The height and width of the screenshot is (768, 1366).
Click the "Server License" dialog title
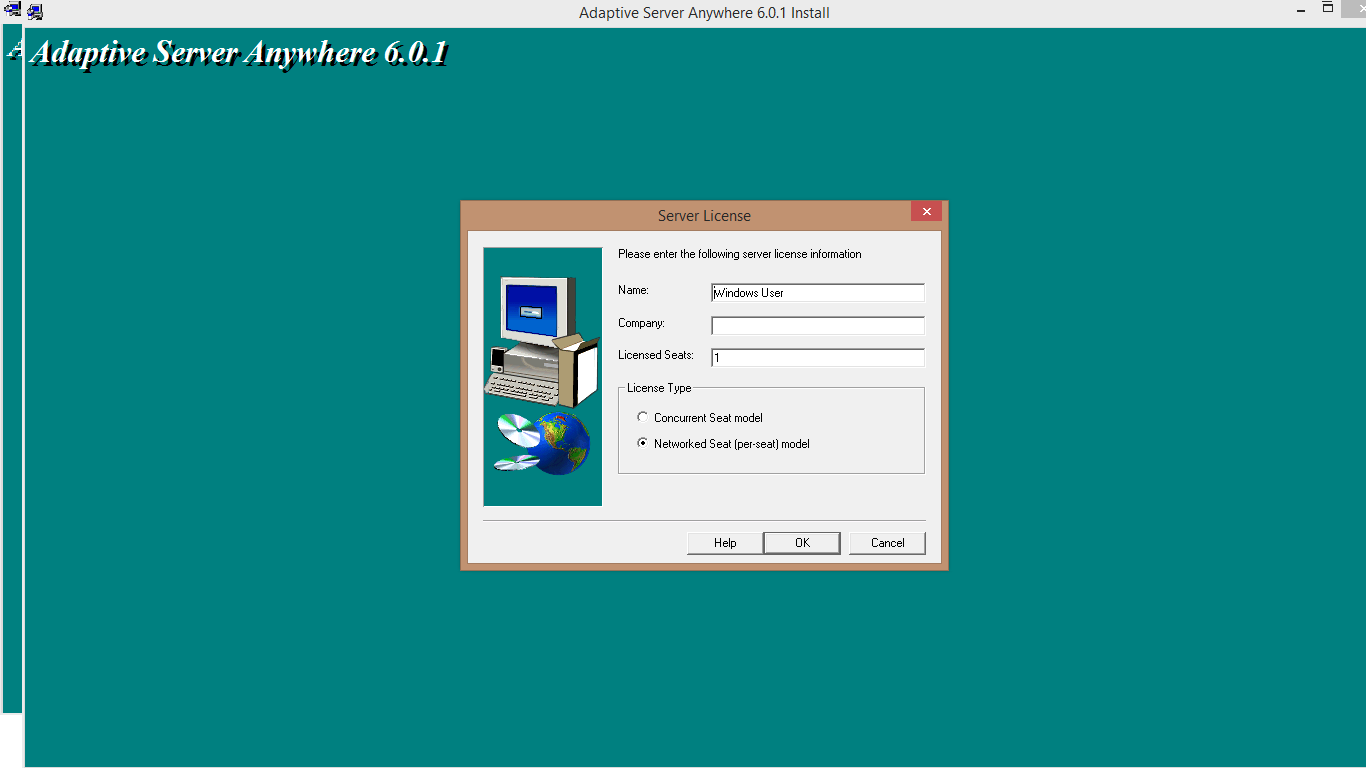pyautogui.click(x=704, y=215)
